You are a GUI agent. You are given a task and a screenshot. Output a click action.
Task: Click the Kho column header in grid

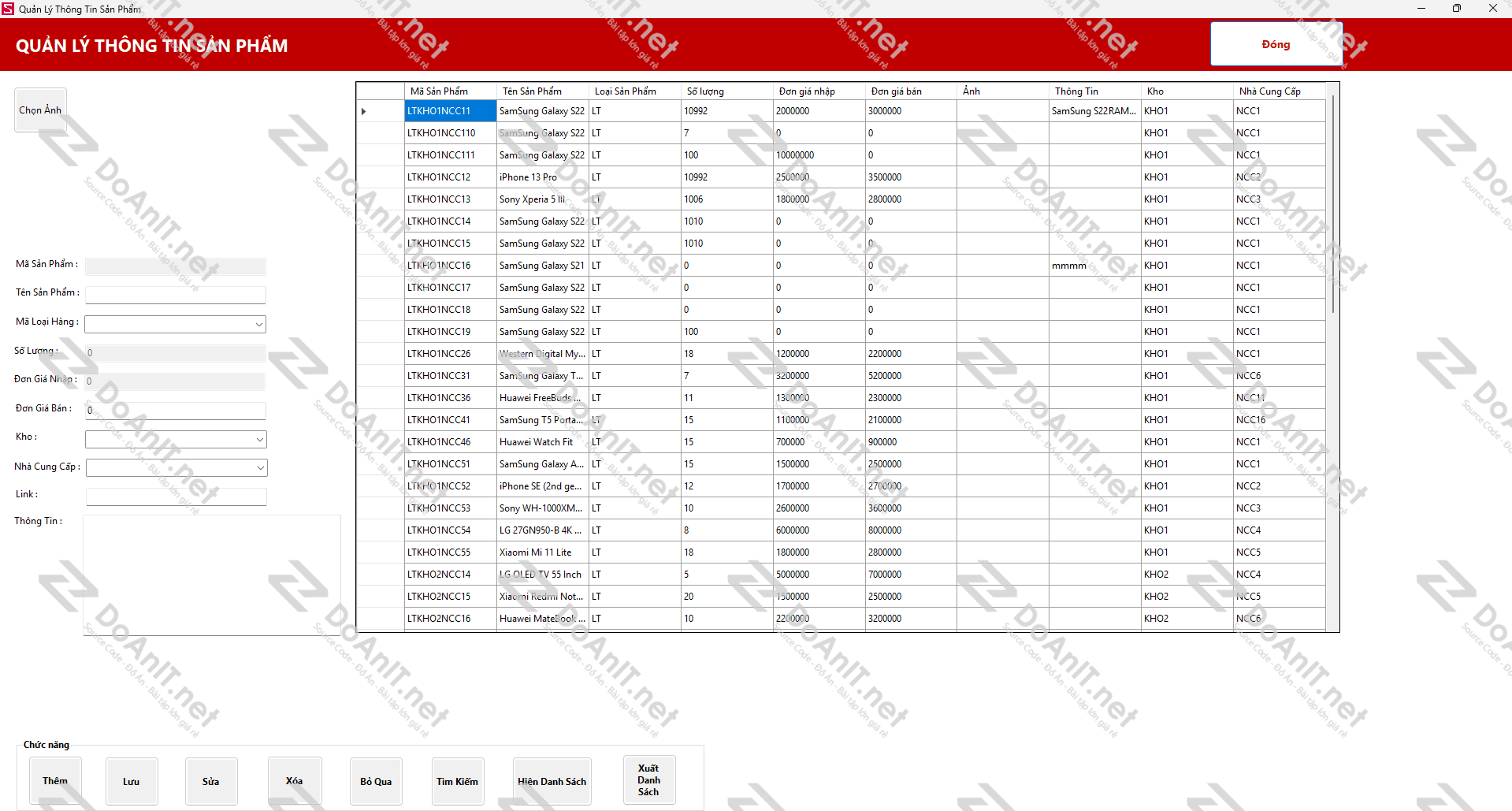pyautogui.click(x=1187, y=91)
